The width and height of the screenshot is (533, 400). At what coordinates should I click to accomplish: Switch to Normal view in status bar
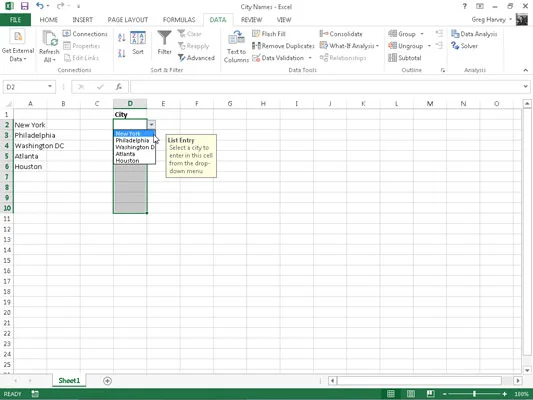coord(391,394)
